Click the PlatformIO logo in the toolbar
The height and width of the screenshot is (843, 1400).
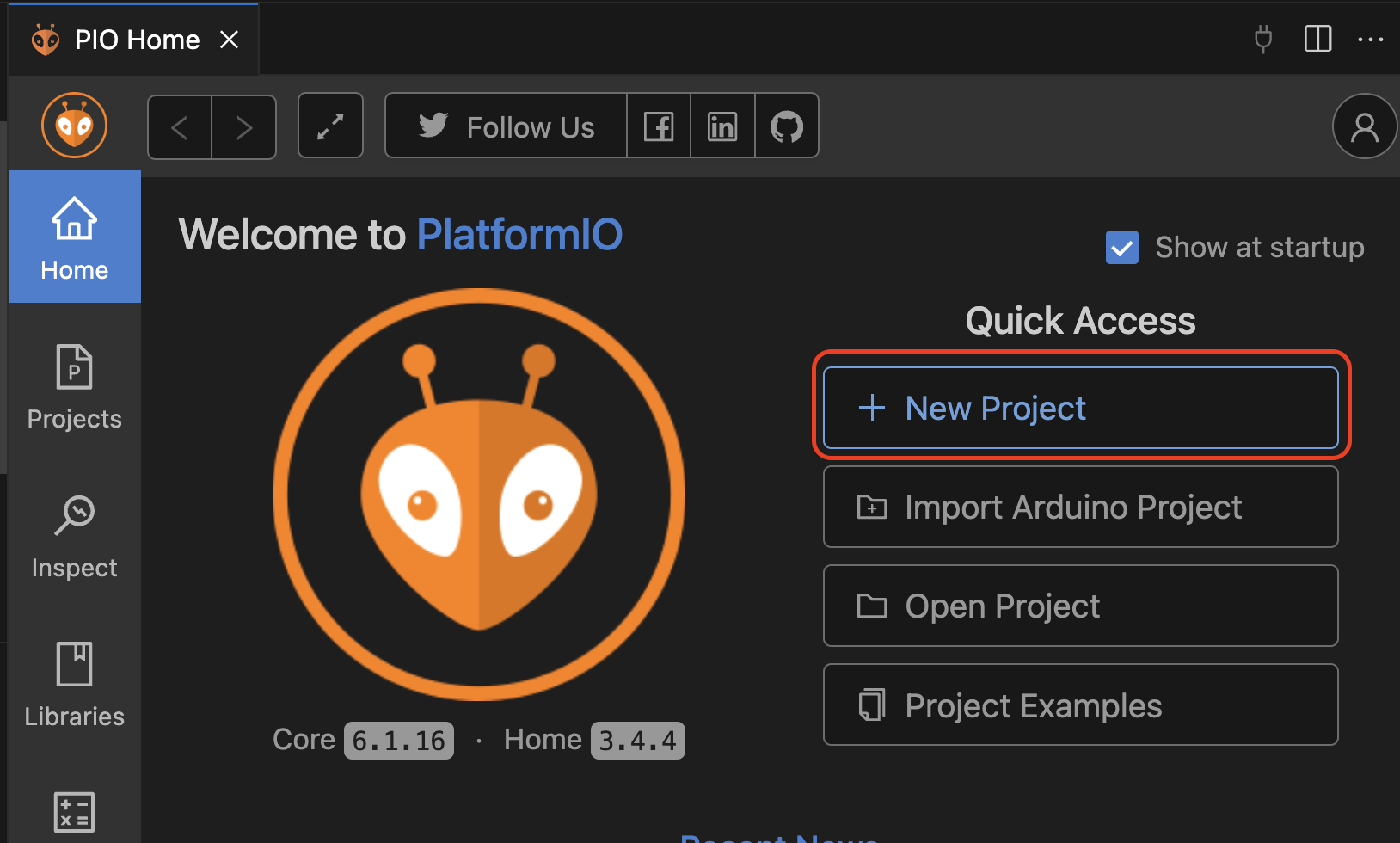coord(74,126)
